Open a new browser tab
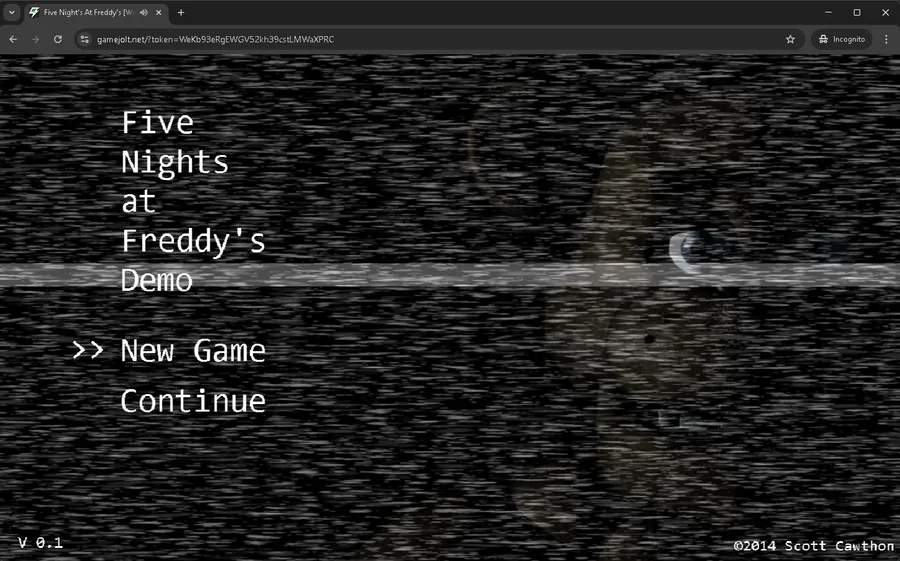The image size is (900, 561). 181,12
